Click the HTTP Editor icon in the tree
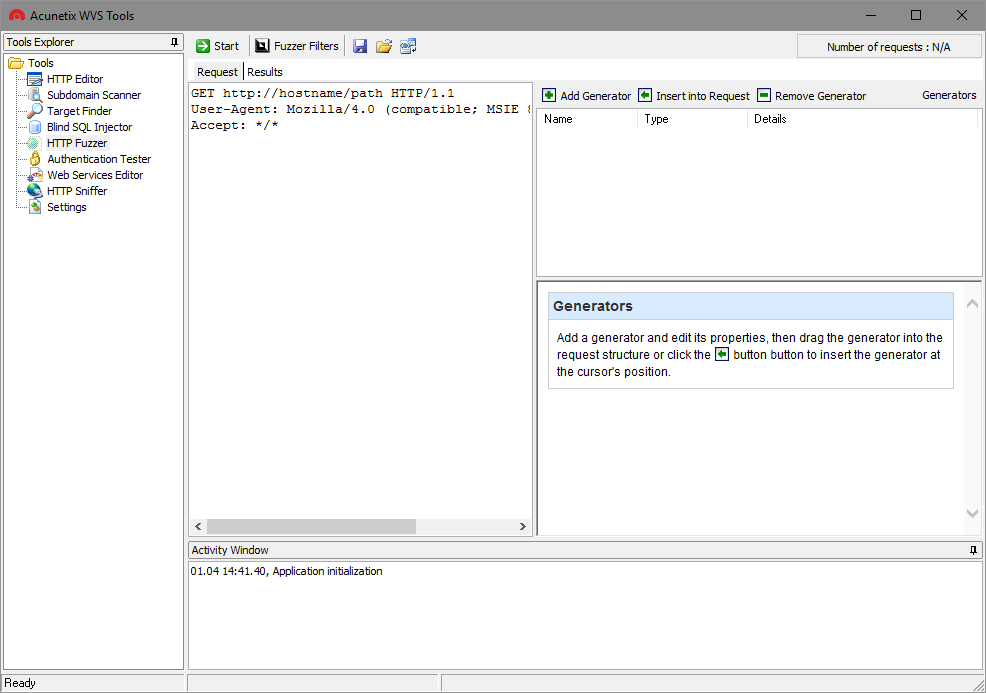This screenshot has width=986, height=693. 35,79
